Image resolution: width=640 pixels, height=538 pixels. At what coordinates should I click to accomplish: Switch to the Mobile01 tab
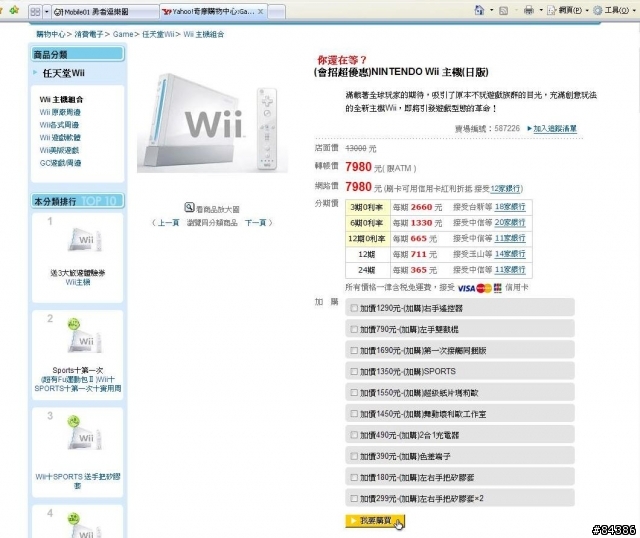pyautogui.click(x=104, y=12)
